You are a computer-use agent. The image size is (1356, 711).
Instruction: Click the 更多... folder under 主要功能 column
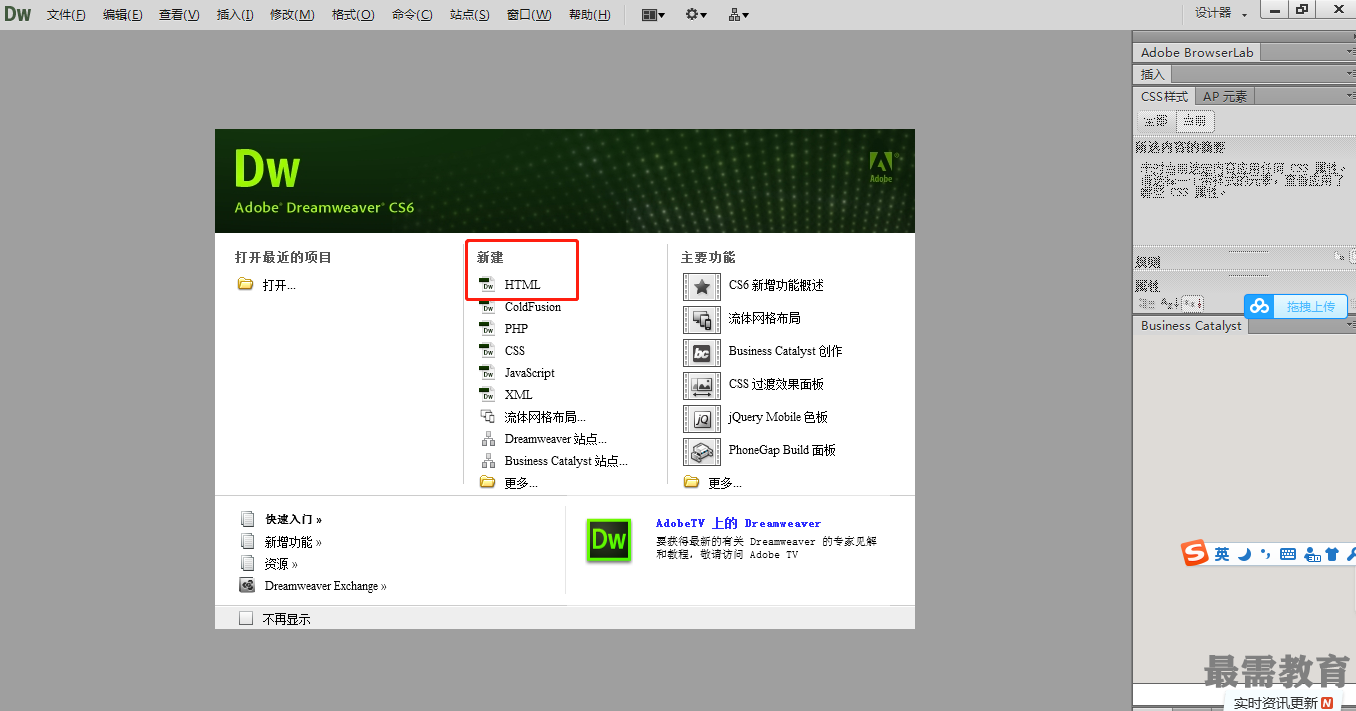pos(713,483)
